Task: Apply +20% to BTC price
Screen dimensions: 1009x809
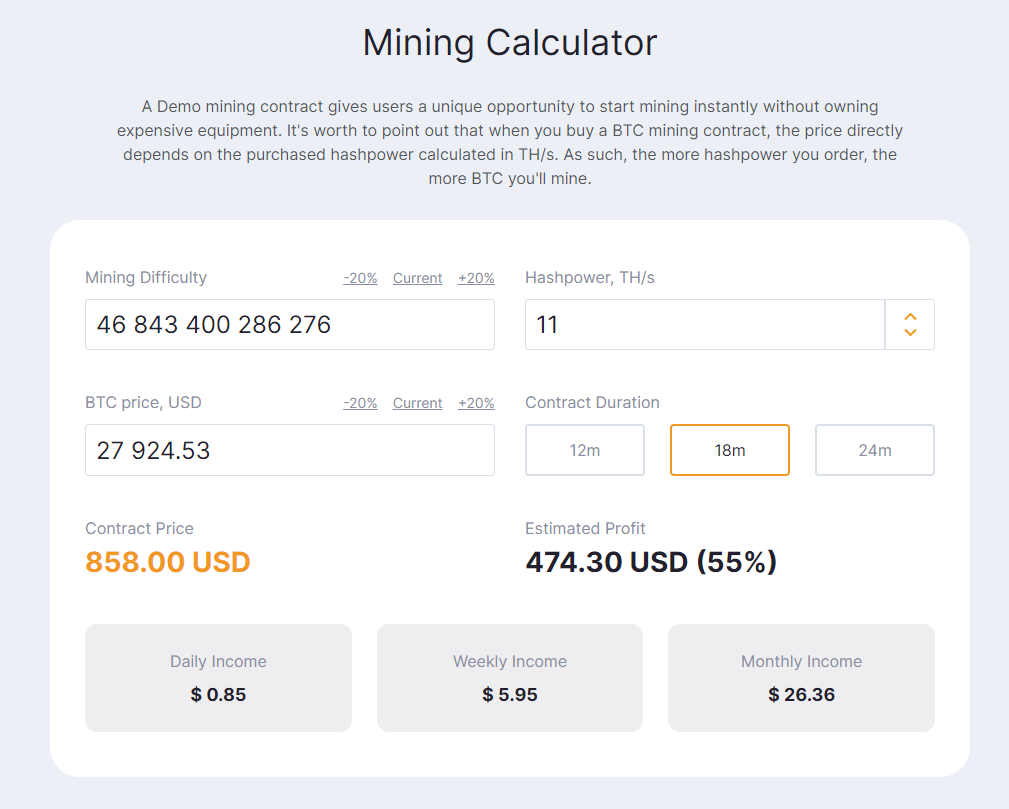Action: coord(476,403)
